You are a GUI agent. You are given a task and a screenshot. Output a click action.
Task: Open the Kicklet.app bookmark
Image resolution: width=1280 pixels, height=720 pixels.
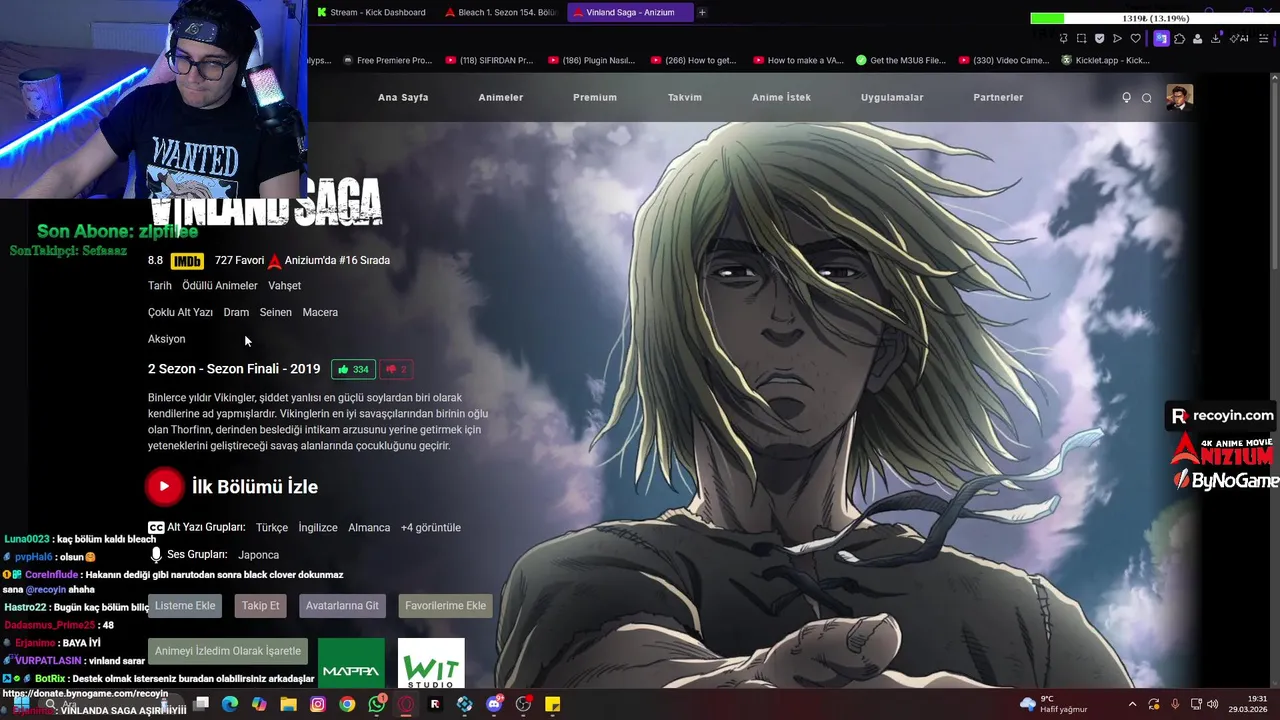(1105, 60)
